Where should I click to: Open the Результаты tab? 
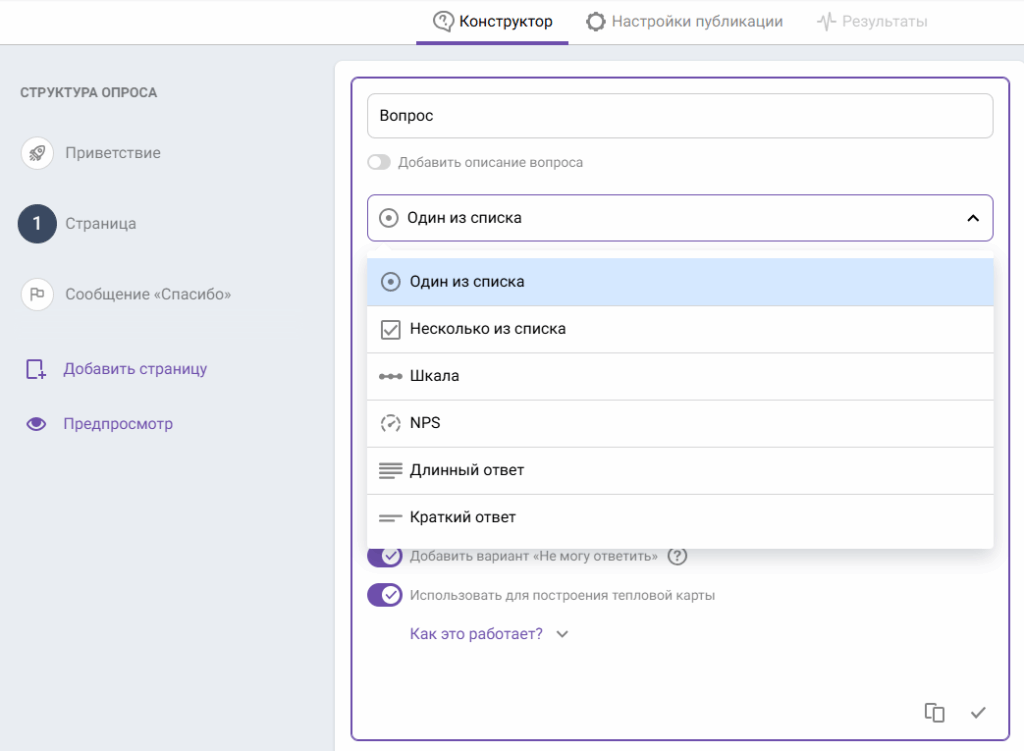[872, 21]
